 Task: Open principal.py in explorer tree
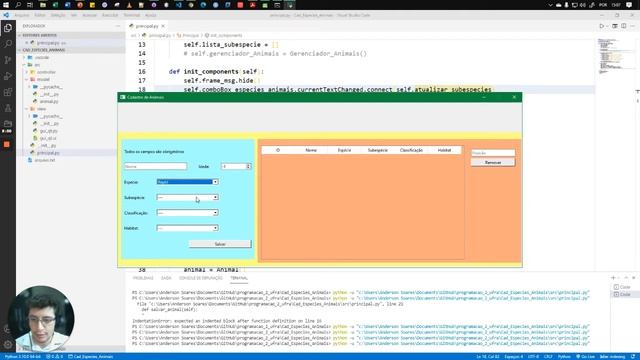coord(48,153)
